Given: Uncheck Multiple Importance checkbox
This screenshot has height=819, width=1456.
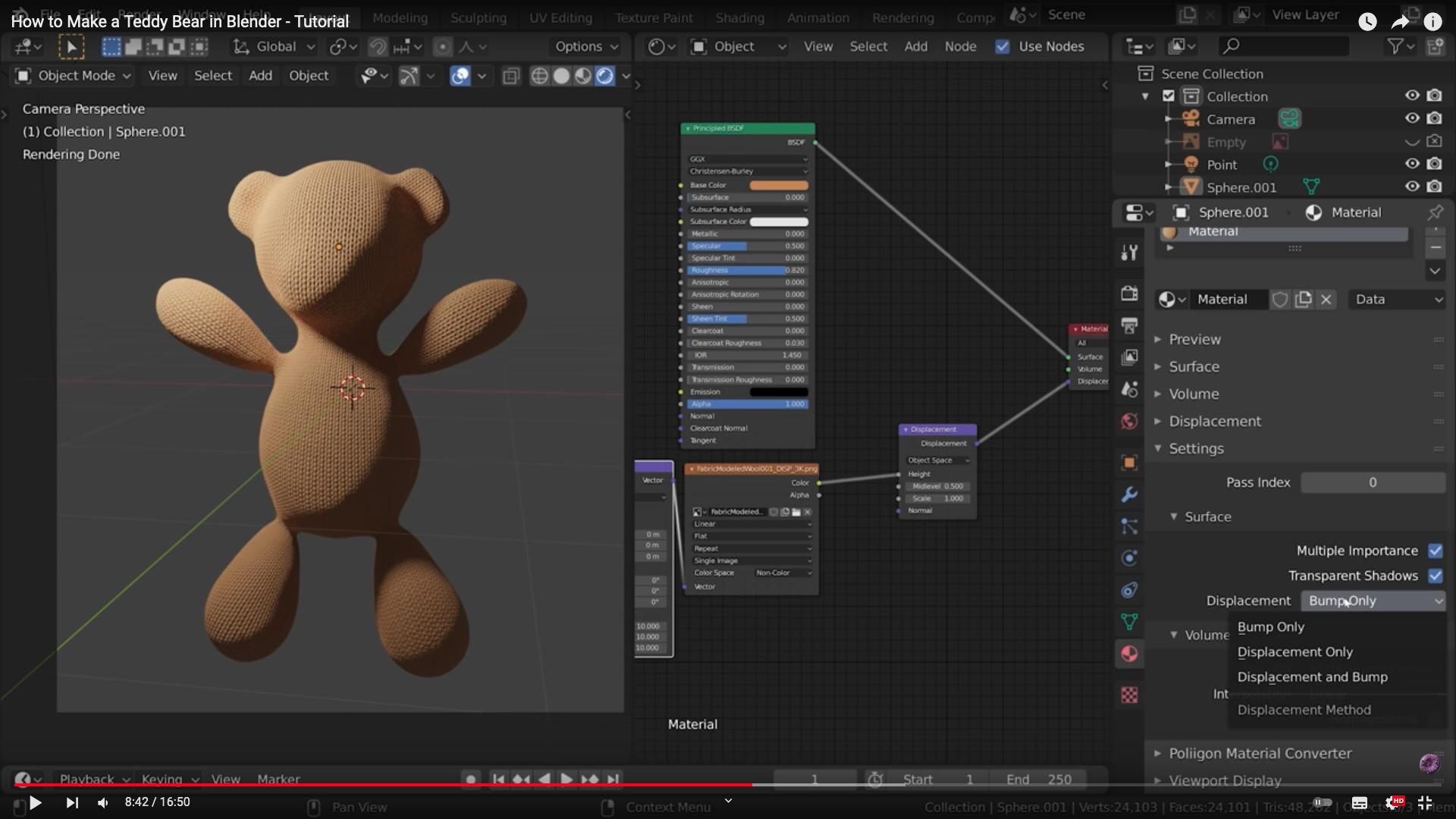Looking at the screenshot, I should (x=1436, y=551).
